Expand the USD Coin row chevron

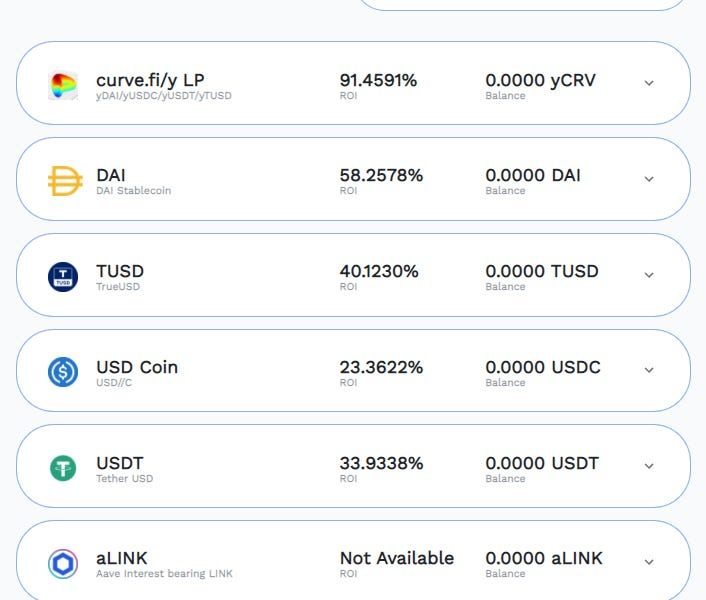(649, 371)
